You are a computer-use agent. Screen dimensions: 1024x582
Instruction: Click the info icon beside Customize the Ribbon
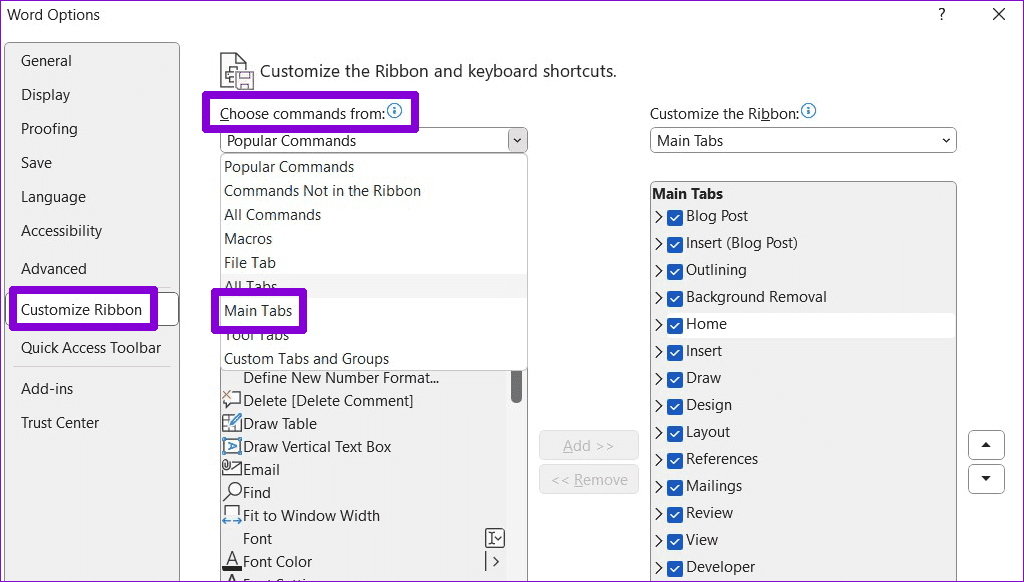(x=808, y=110)
